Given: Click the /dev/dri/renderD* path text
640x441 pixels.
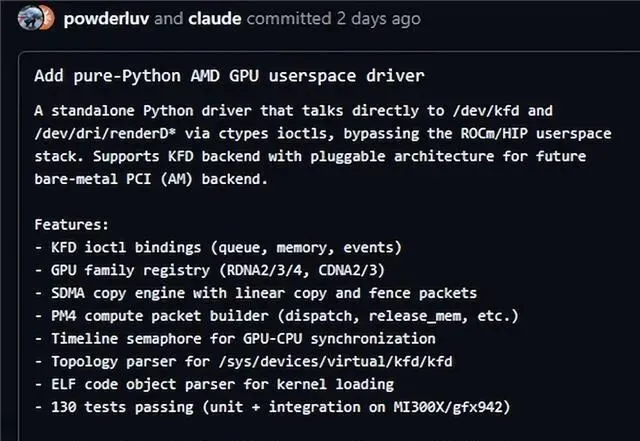Looking at the screenshot, I should pyautogui.click(x=101, y=134).
